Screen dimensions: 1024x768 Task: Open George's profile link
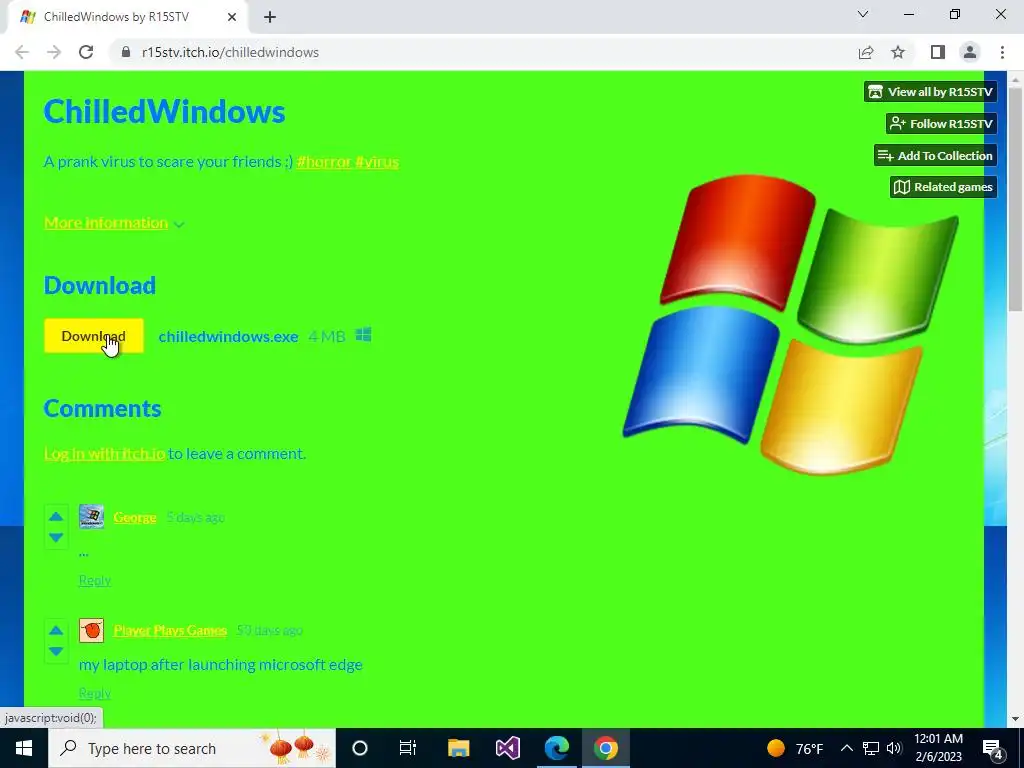135,517
